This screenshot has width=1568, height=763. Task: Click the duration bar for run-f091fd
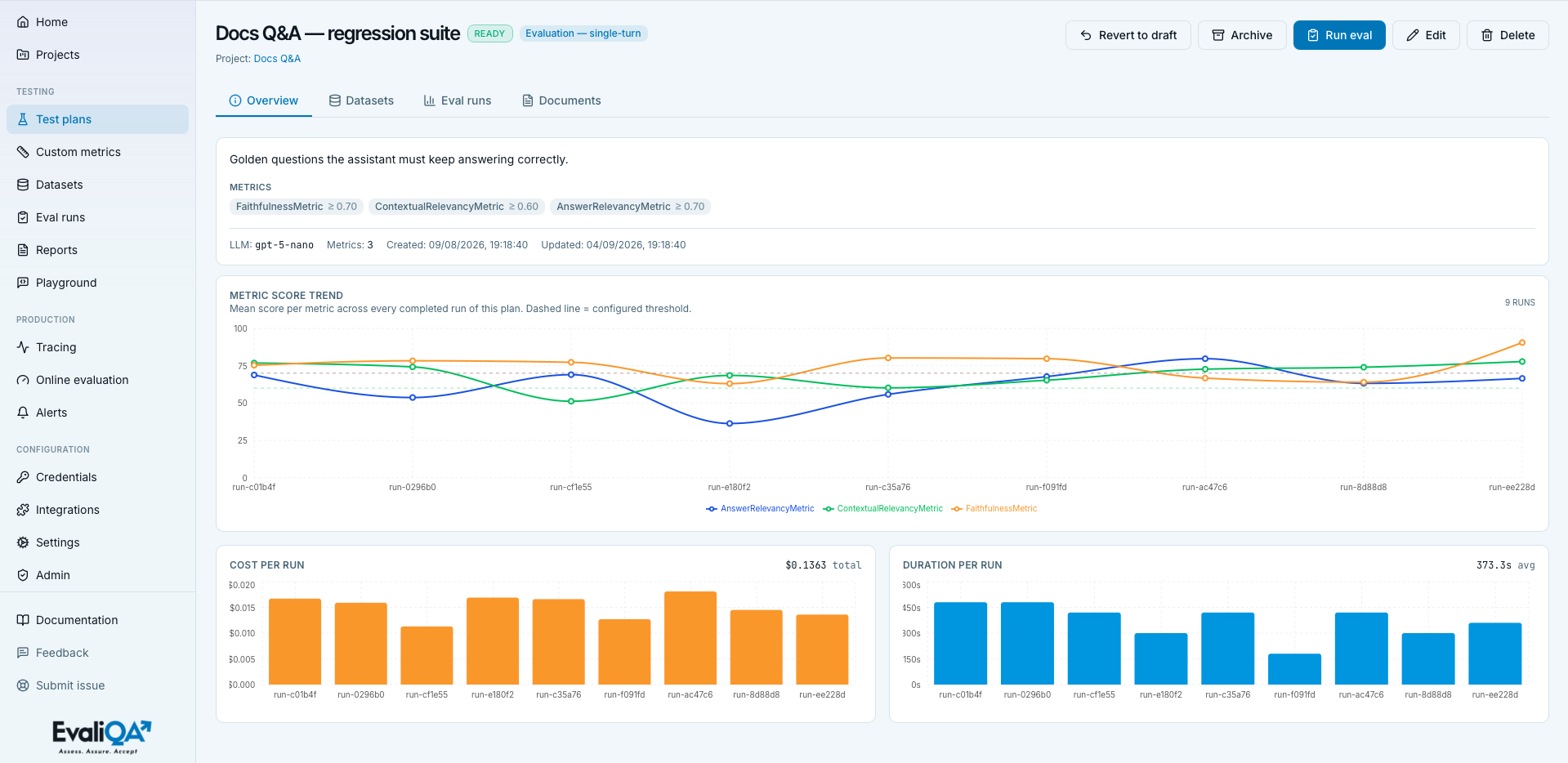[x=1294, y=669]
